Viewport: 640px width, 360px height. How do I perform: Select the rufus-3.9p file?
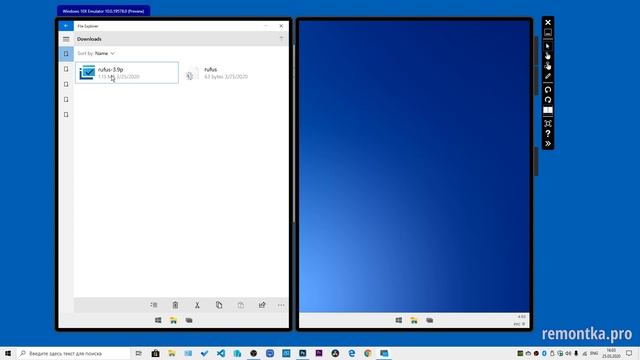(x=127, y=73)
